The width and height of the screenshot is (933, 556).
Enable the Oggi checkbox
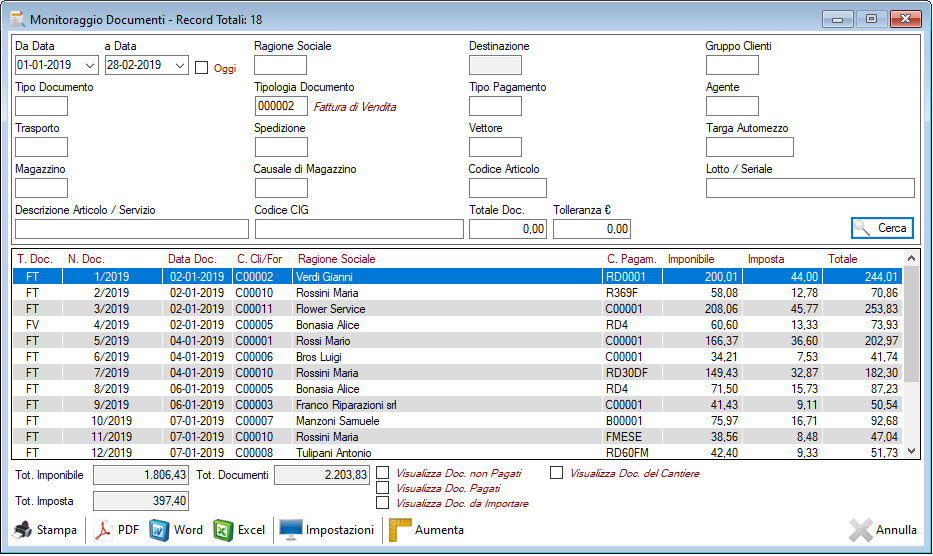[201, 68]
